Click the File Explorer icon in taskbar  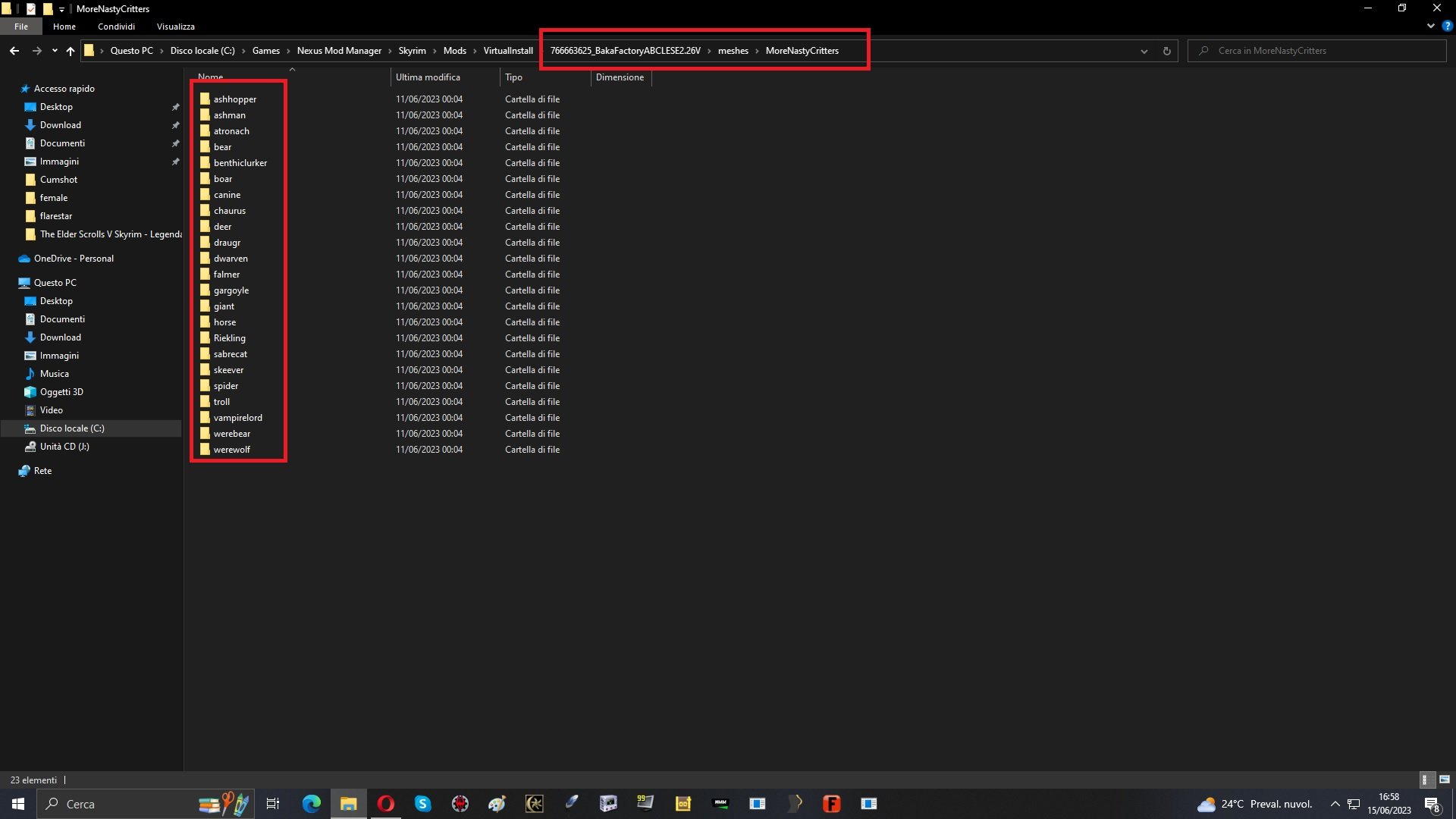click(349, 803)
